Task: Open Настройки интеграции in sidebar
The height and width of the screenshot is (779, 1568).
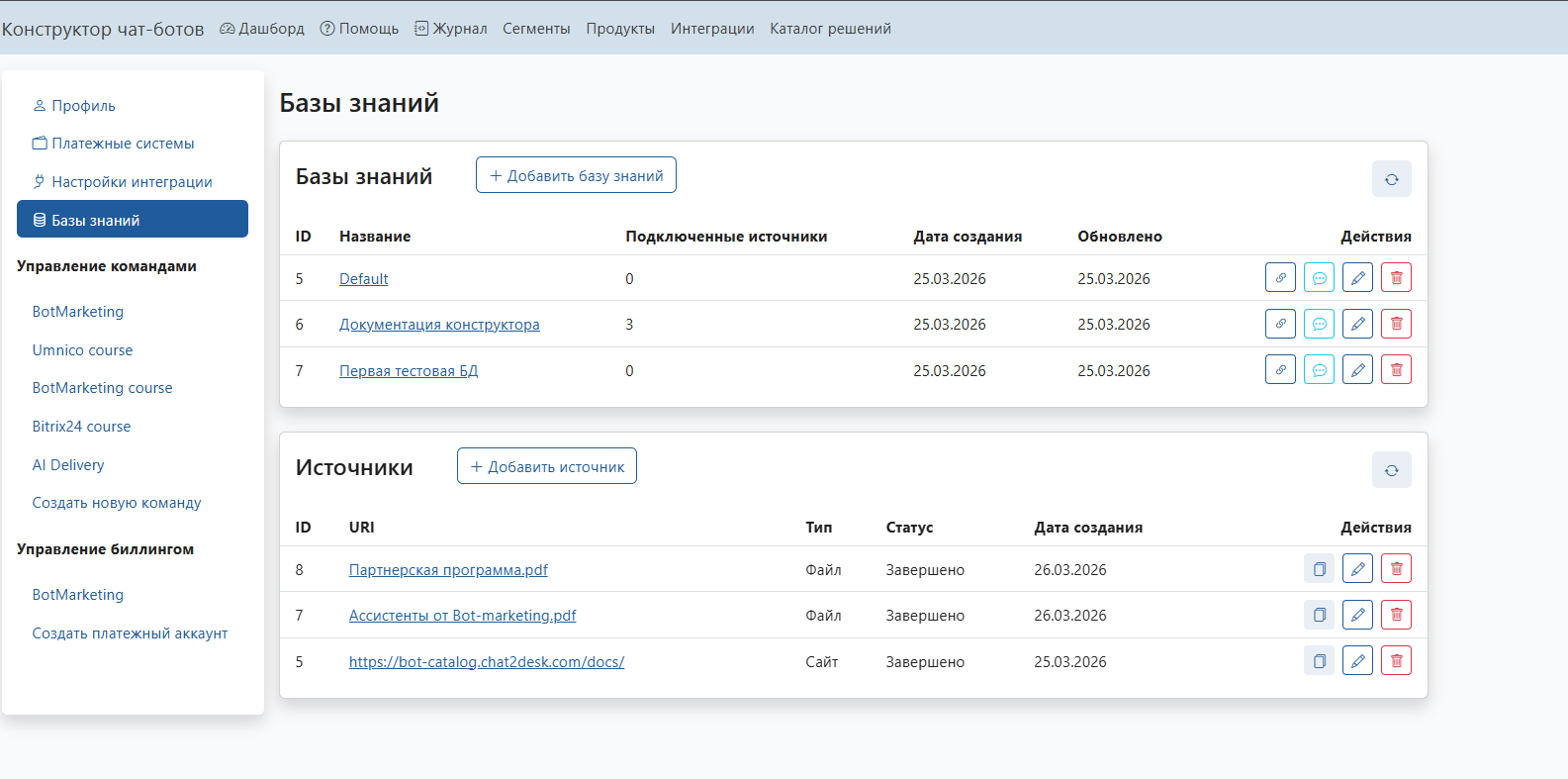Action: (133, 182)
